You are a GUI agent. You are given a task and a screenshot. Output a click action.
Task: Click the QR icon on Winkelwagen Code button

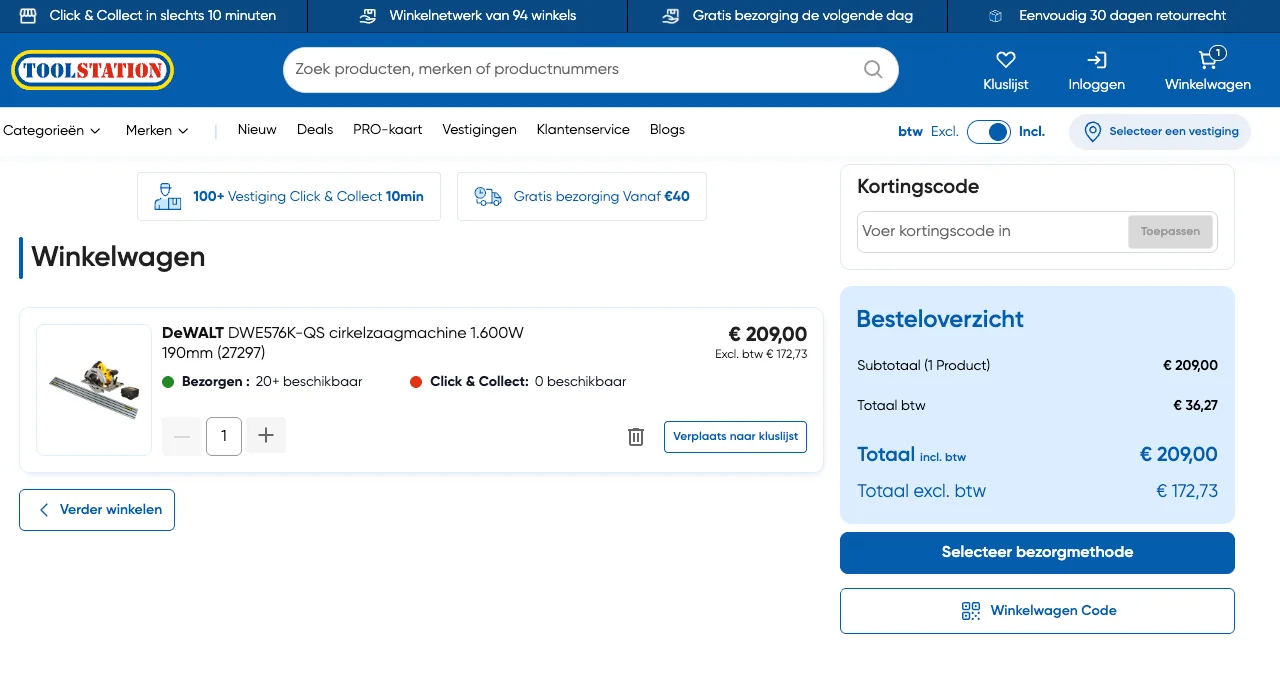pos(970,610)
